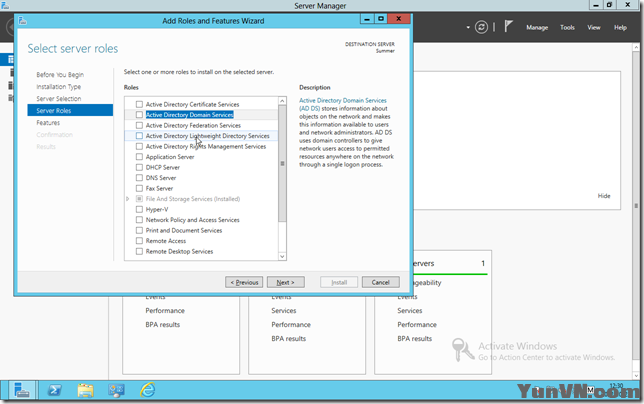644x404 pixels.
Task: Open BPA results in the servers tile
Action: (x=414, y=338)
